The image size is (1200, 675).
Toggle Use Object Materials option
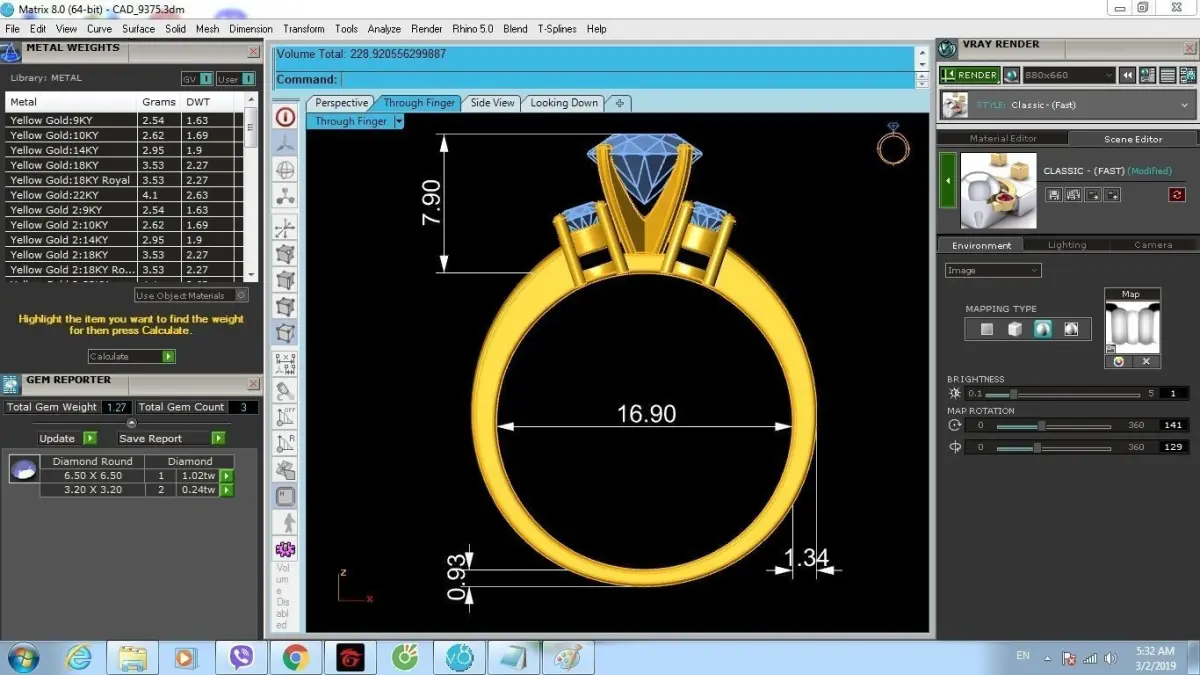pos(191,296)
